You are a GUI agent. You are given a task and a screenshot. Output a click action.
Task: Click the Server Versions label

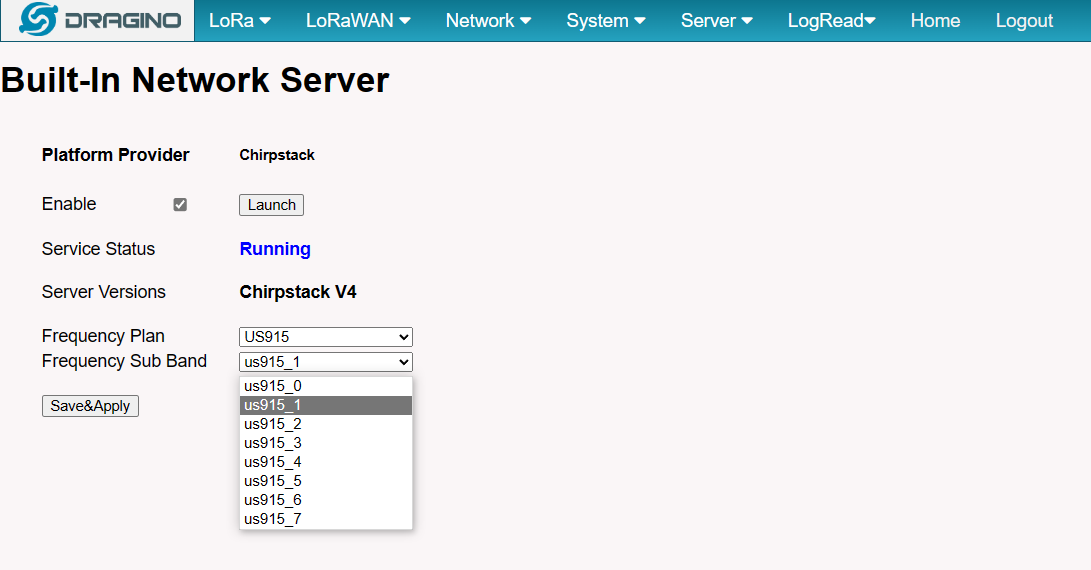click(x=104, y=292)
